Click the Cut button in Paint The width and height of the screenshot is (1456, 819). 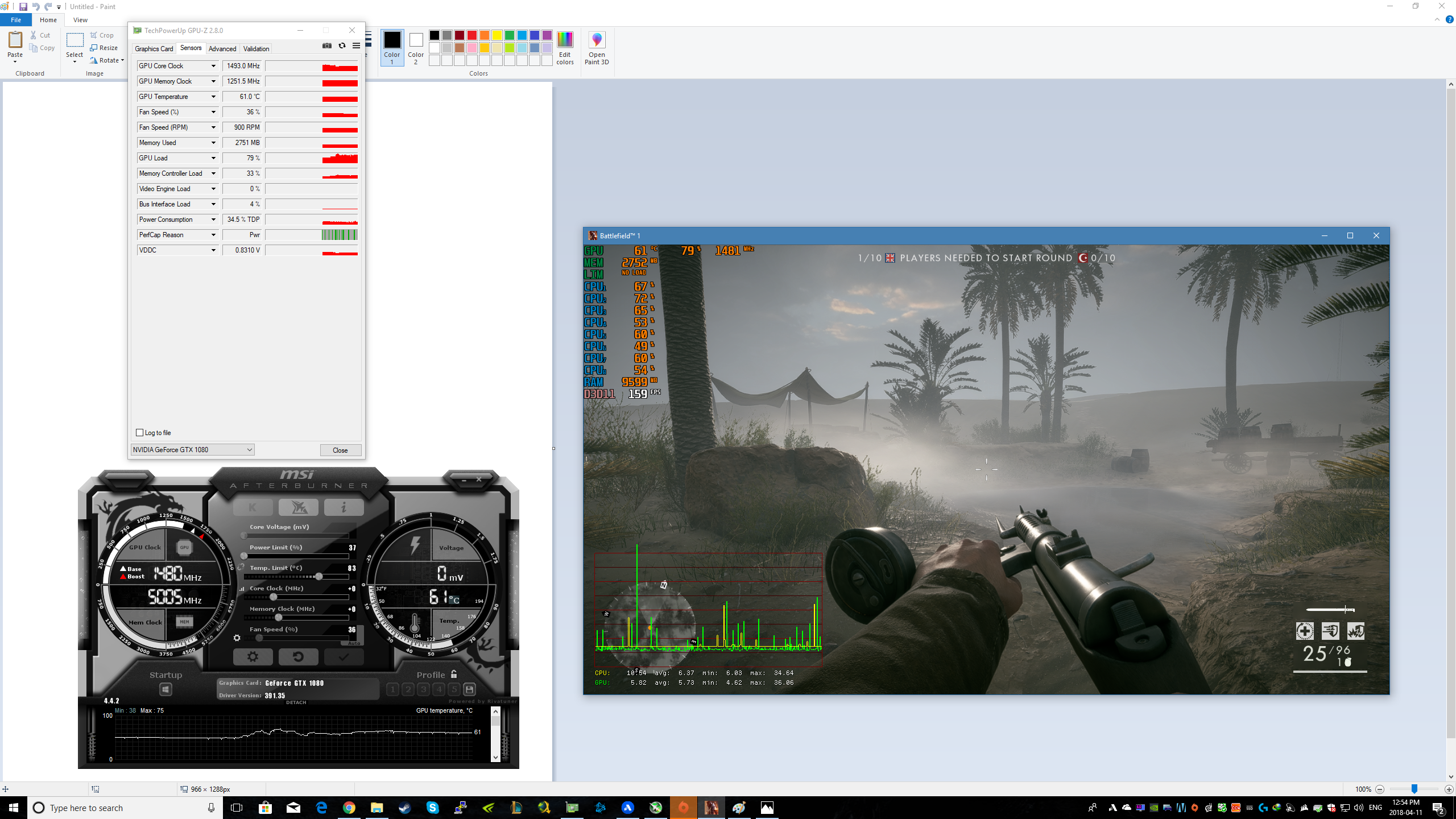tap(40, 35)
